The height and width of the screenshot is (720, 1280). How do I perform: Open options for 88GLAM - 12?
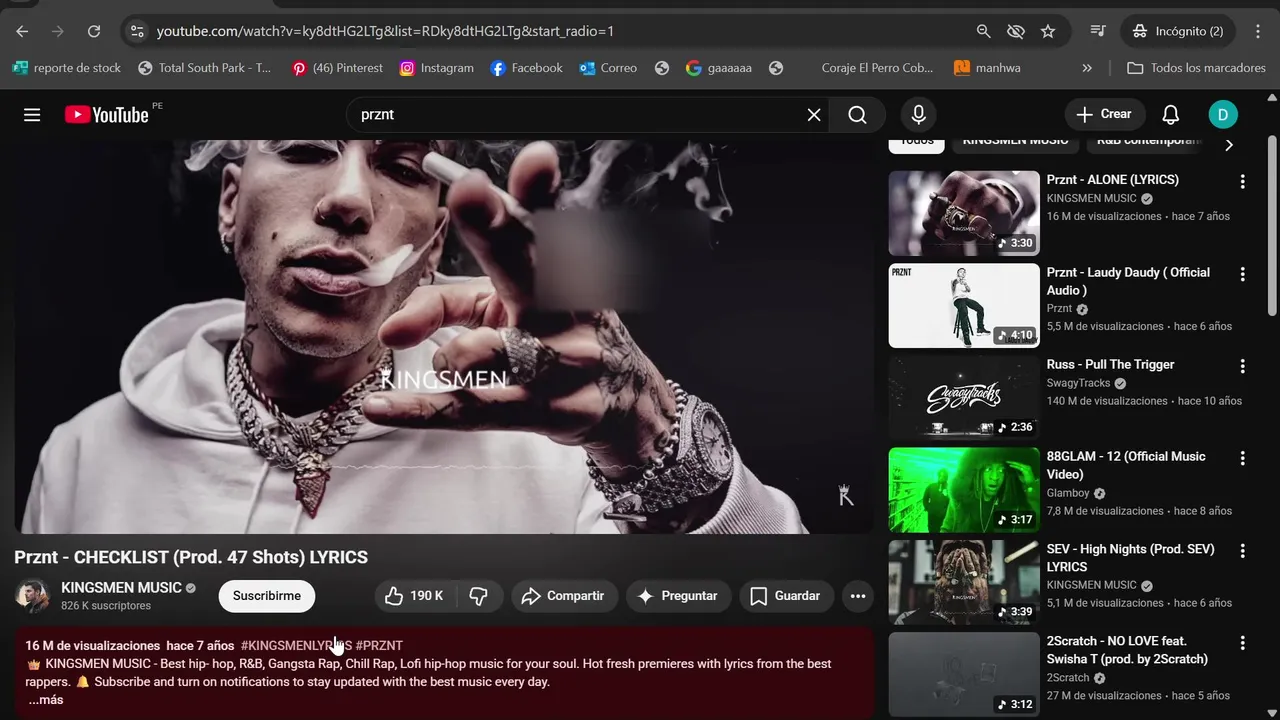pyautogui.click(x=1243, y=458)
